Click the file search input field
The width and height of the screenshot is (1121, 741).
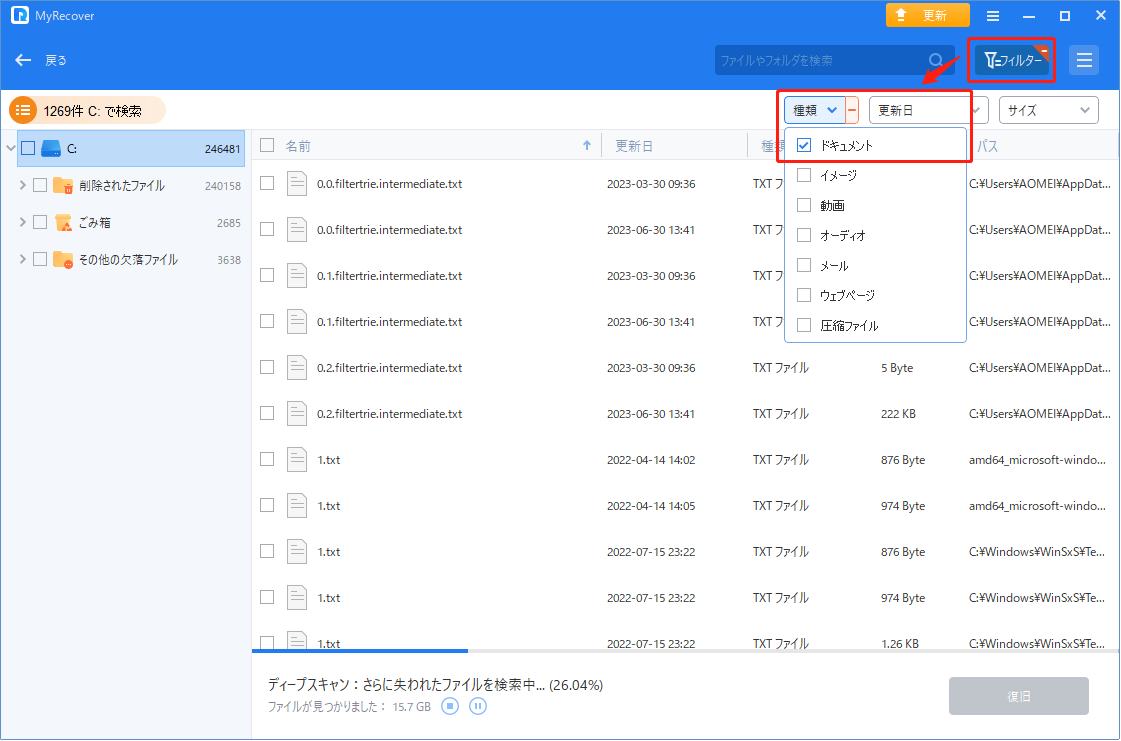(820, 60)
